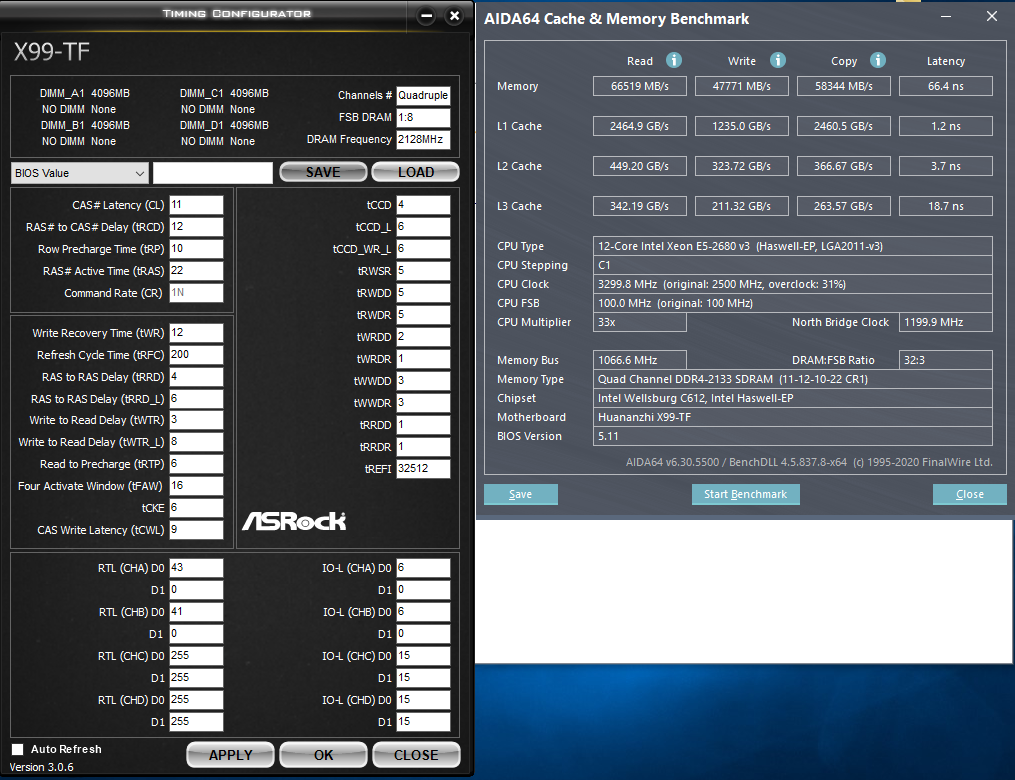Click the Save button in AIDA64
This screenshot has width=1015, height=780.
click(520, 494)
